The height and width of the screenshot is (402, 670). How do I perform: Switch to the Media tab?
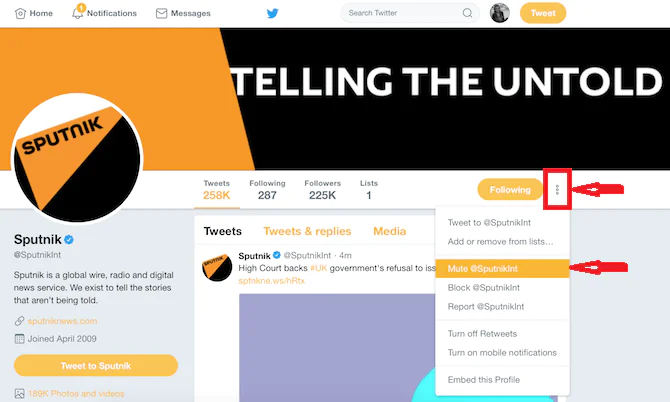coord(389,231)
